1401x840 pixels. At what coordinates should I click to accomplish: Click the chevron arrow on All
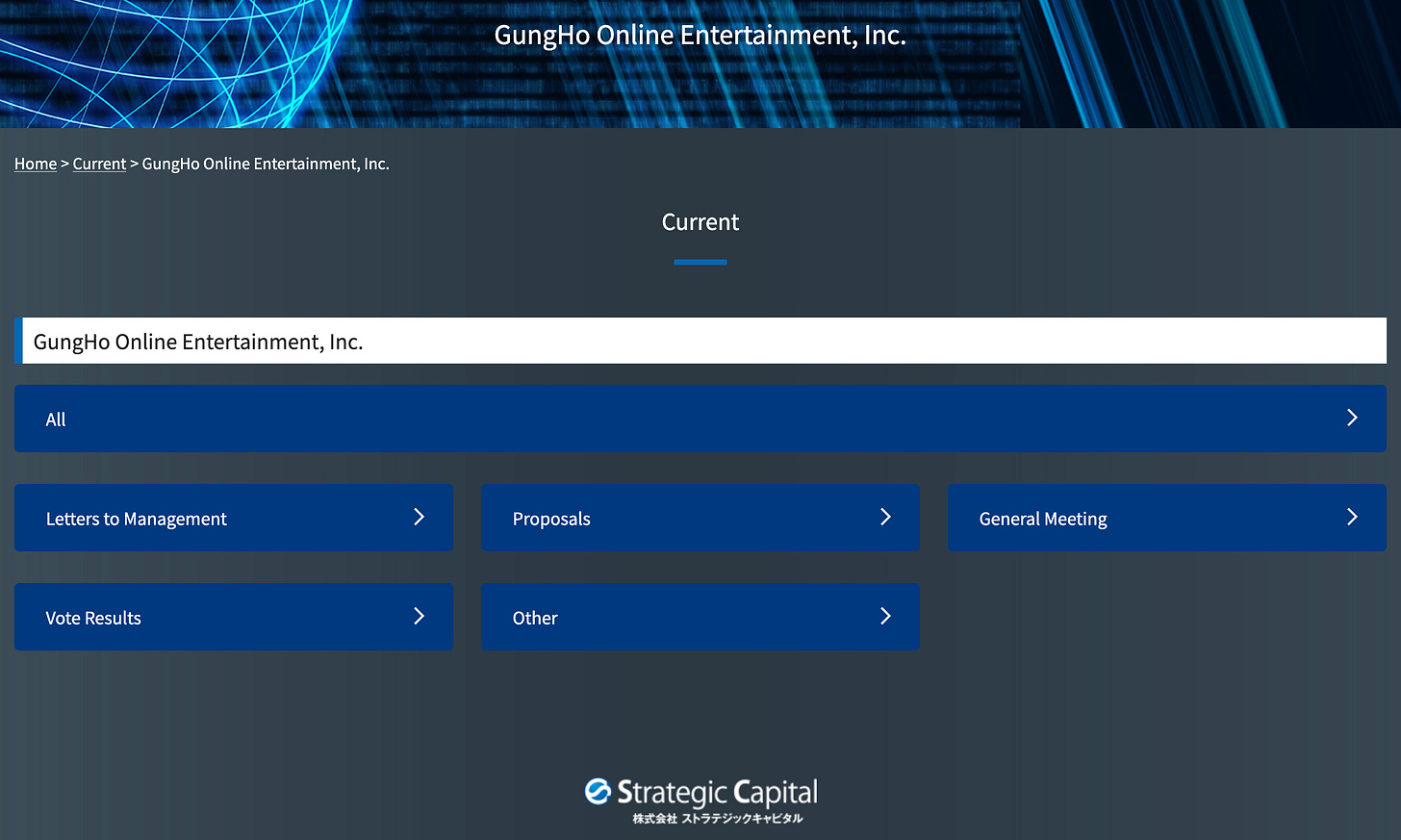[x=1352, y=418]
